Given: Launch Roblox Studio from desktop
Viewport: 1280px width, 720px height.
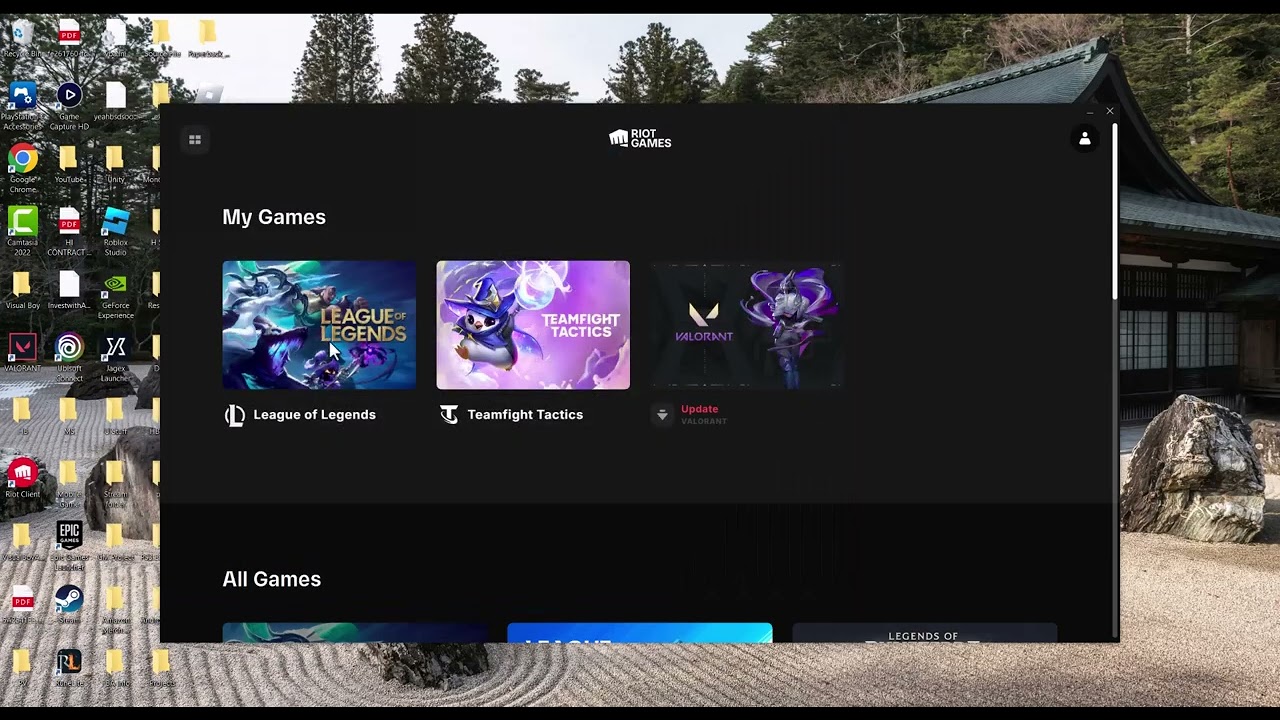Looking at the screenshot, I should pos(116,232).
